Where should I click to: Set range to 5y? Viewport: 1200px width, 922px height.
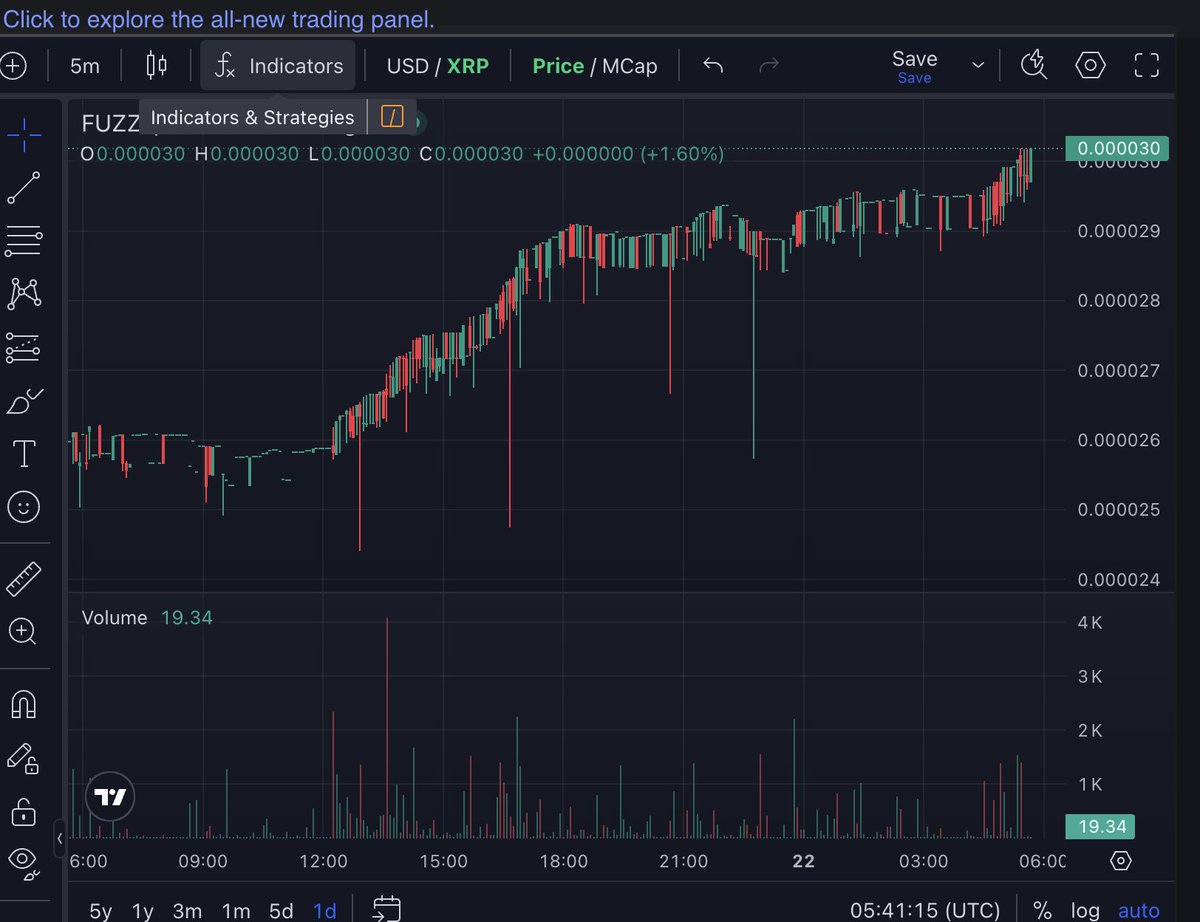[101, 910]
